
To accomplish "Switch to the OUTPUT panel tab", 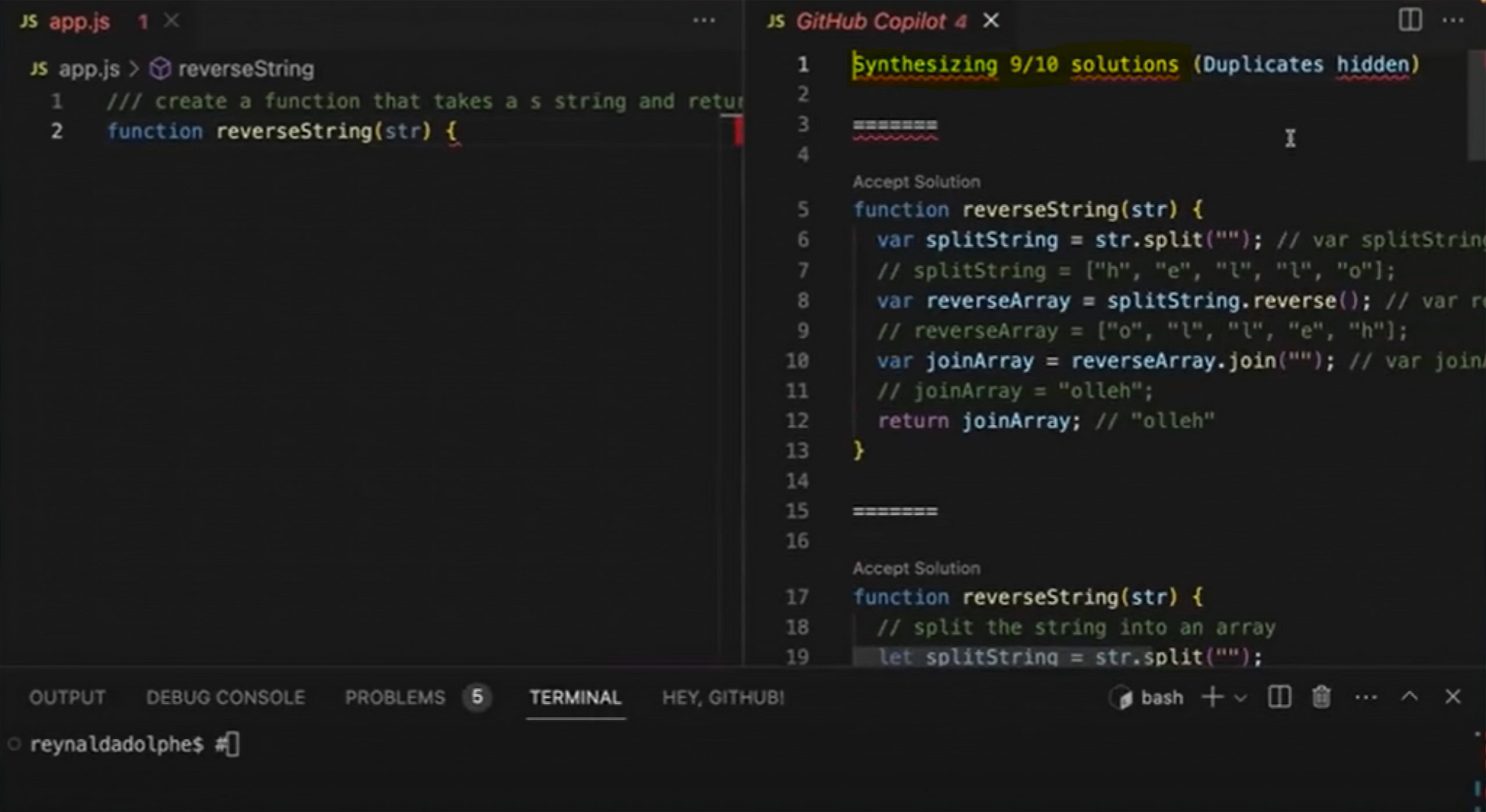I will 67,697.
